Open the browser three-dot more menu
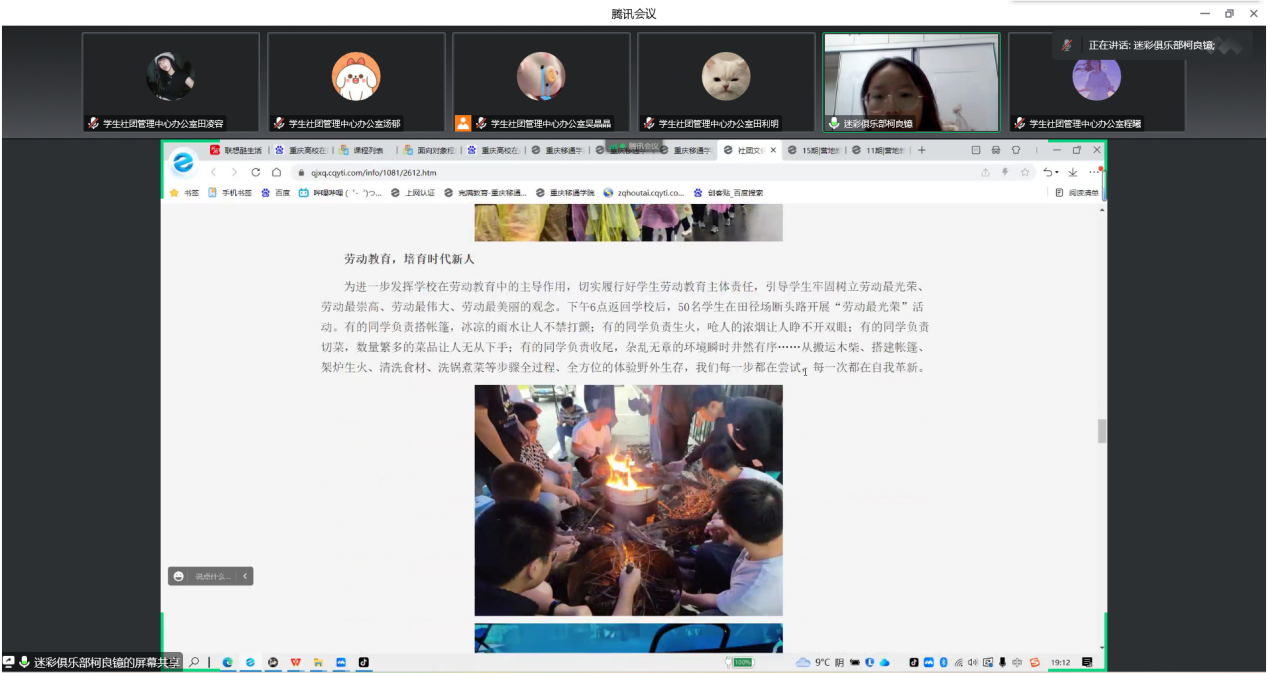The image size is (1268, 673). [1094, 172]
